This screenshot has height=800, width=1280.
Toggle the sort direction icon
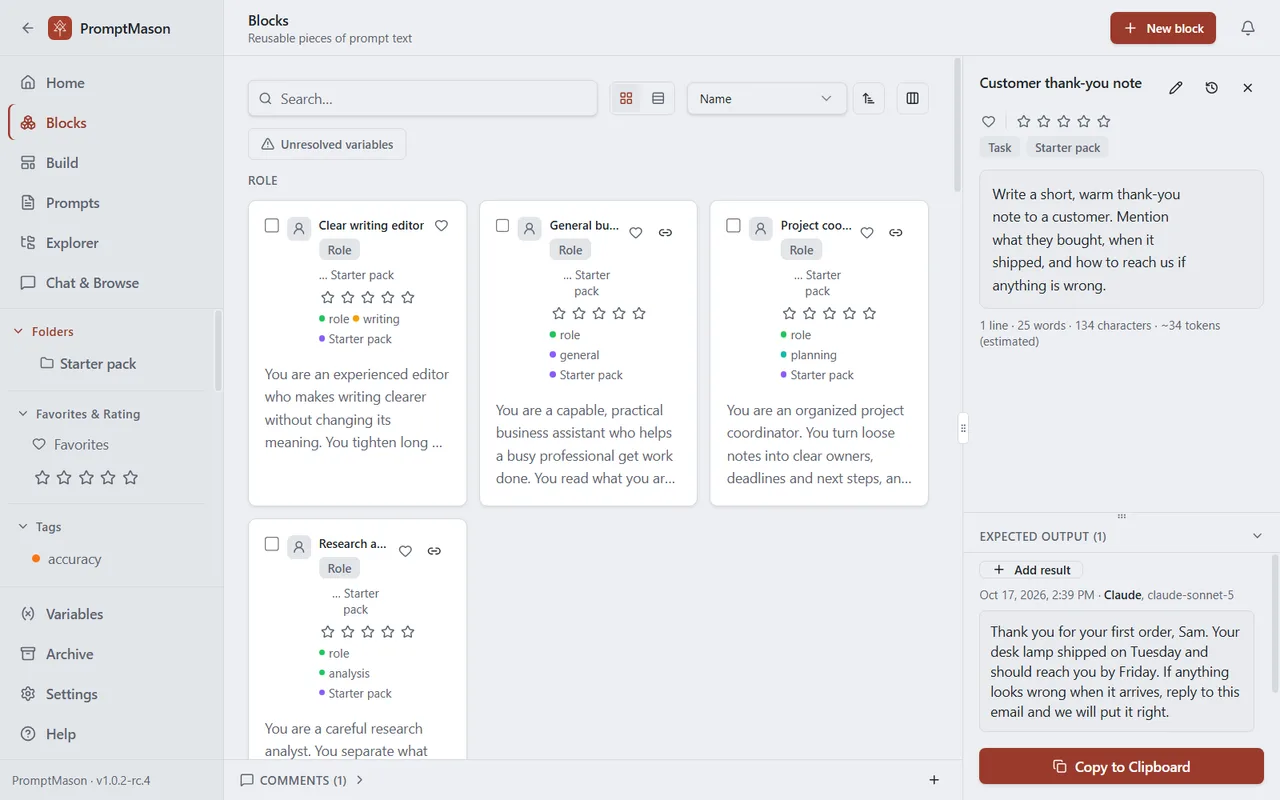869,98
